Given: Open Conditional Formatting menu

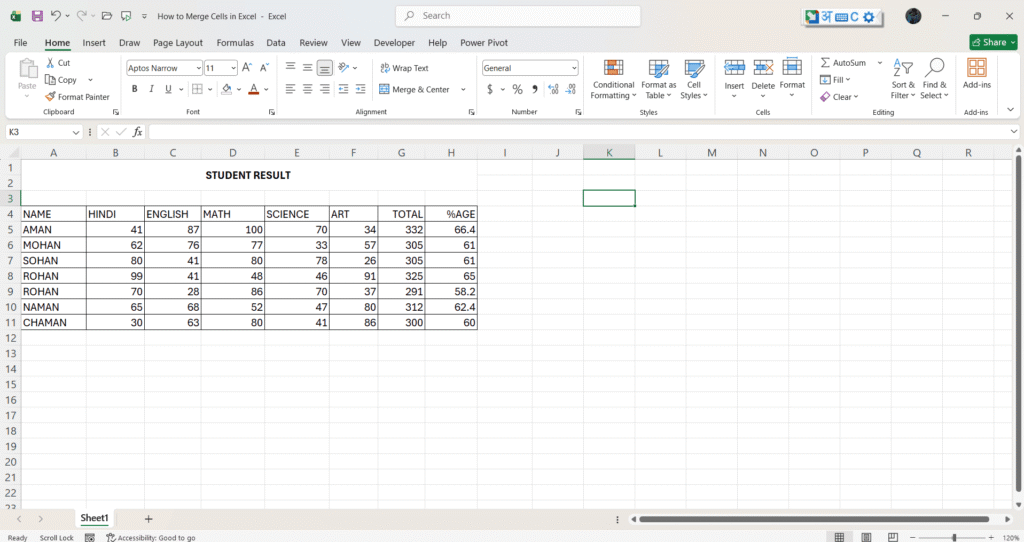Looking at the screenshot, I should tap(613, 80).
